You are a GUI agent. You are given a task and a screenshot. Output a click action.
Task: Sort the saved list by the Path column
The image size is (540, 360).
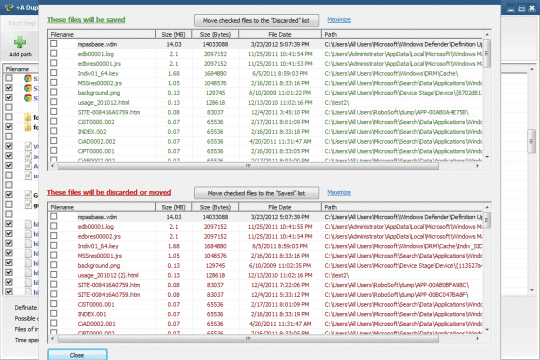point(402,34)
